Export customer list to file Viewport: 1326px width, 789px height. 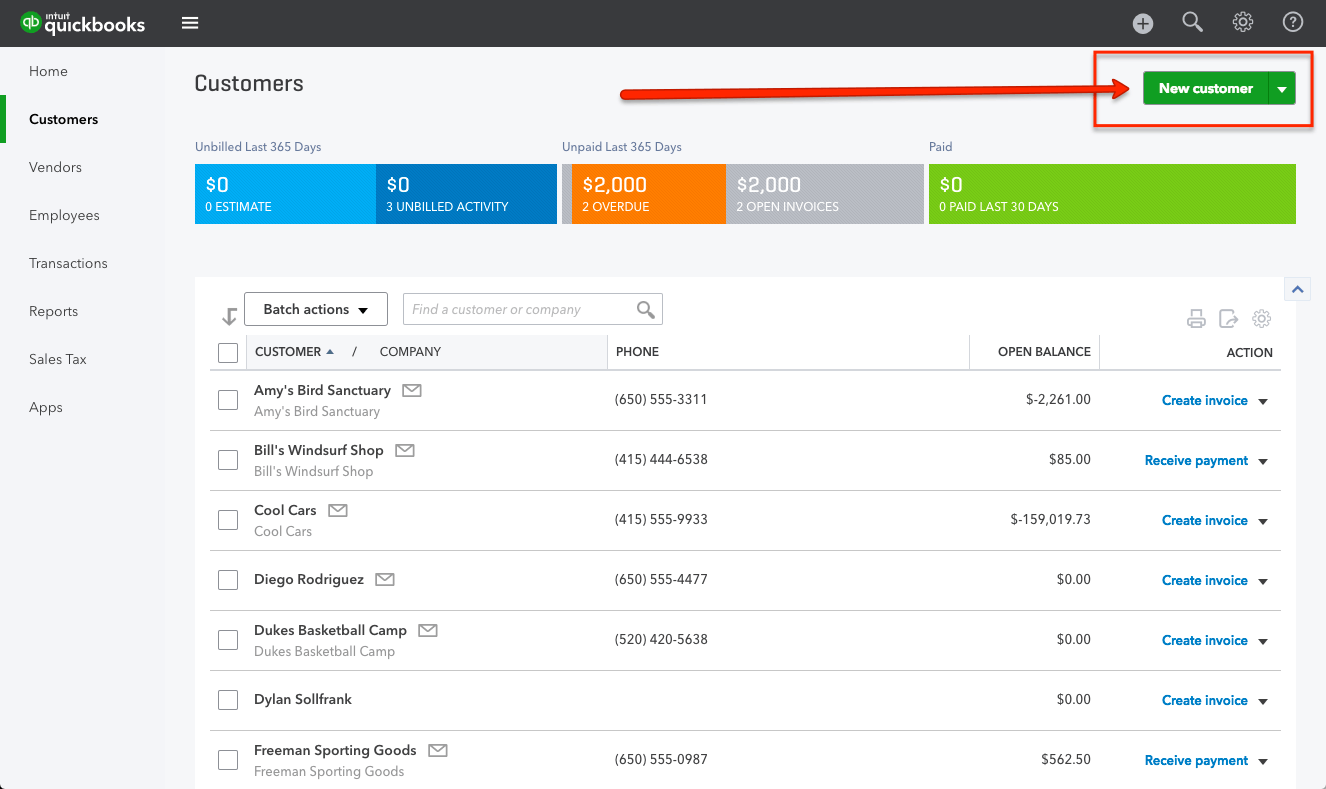tap(1229, 319)
